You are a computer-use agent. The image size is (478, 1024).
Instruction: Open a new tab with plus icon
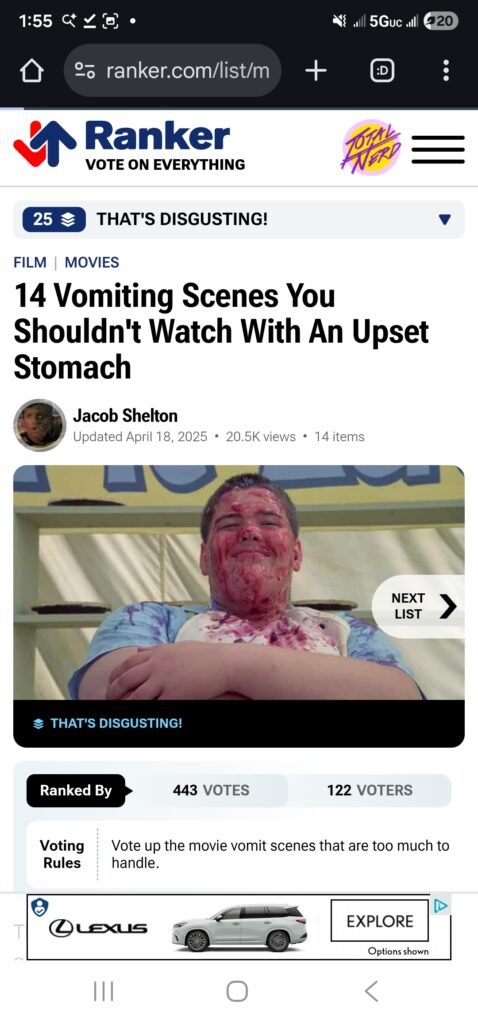pos(315,71)
